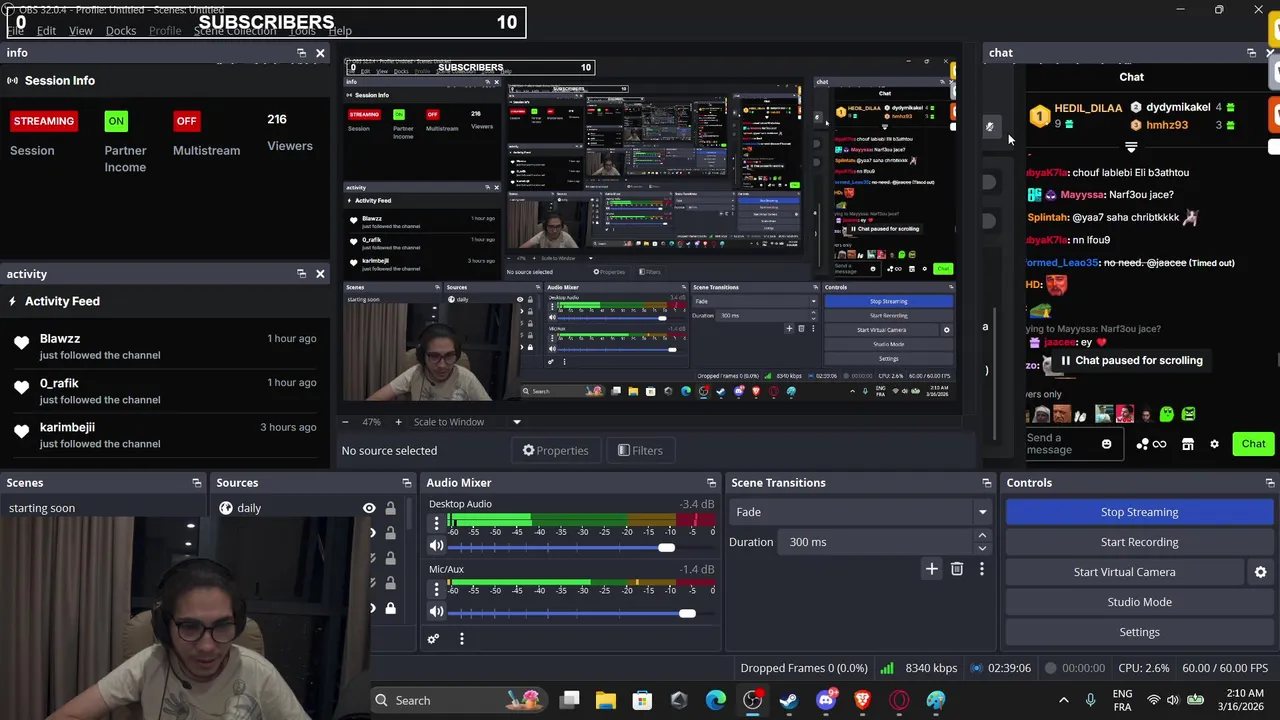Viewport: 1280px width, 720px height.
Task: Mute the Desktop Audio speaker icon
Action: coord(436,546)
